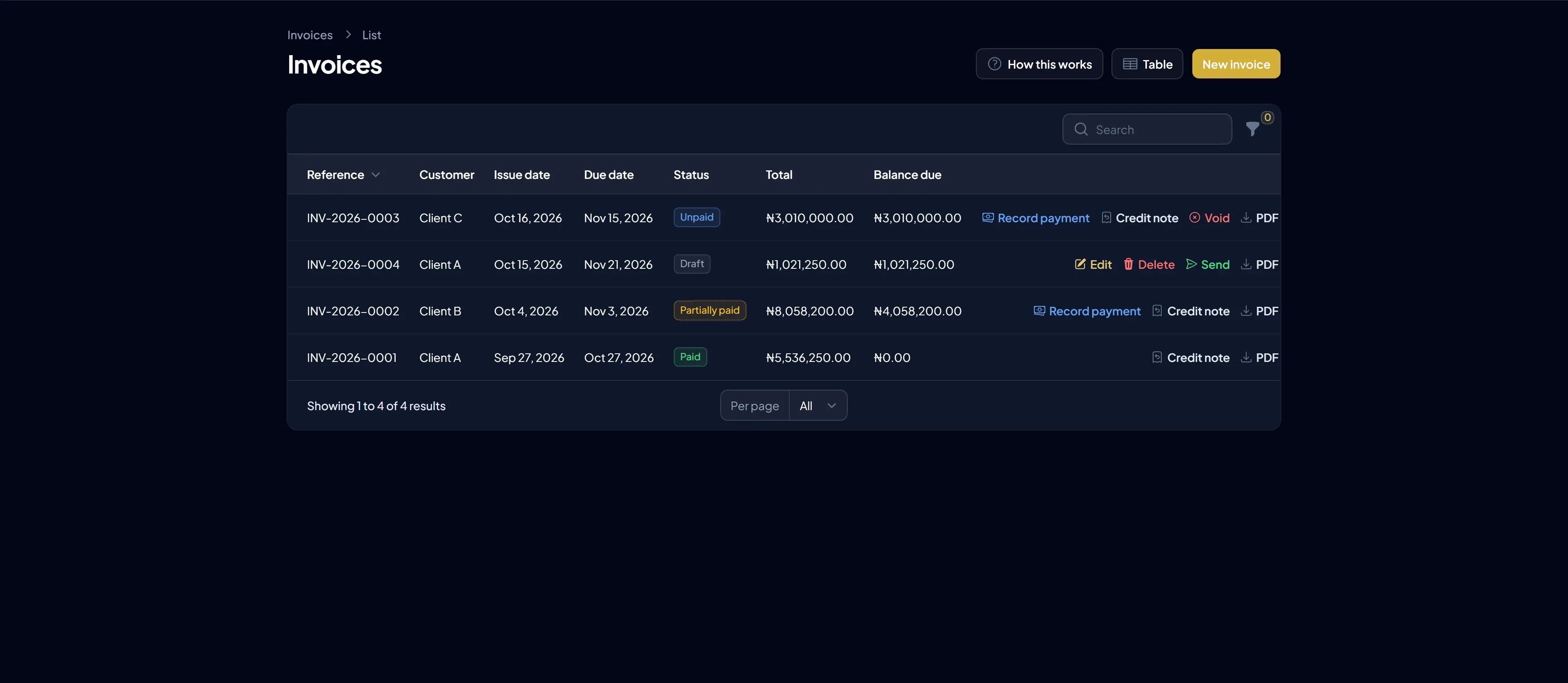This screenshot has height=683, width=1568.
Task: Focus the Search input field
Action: (1147, 129)
